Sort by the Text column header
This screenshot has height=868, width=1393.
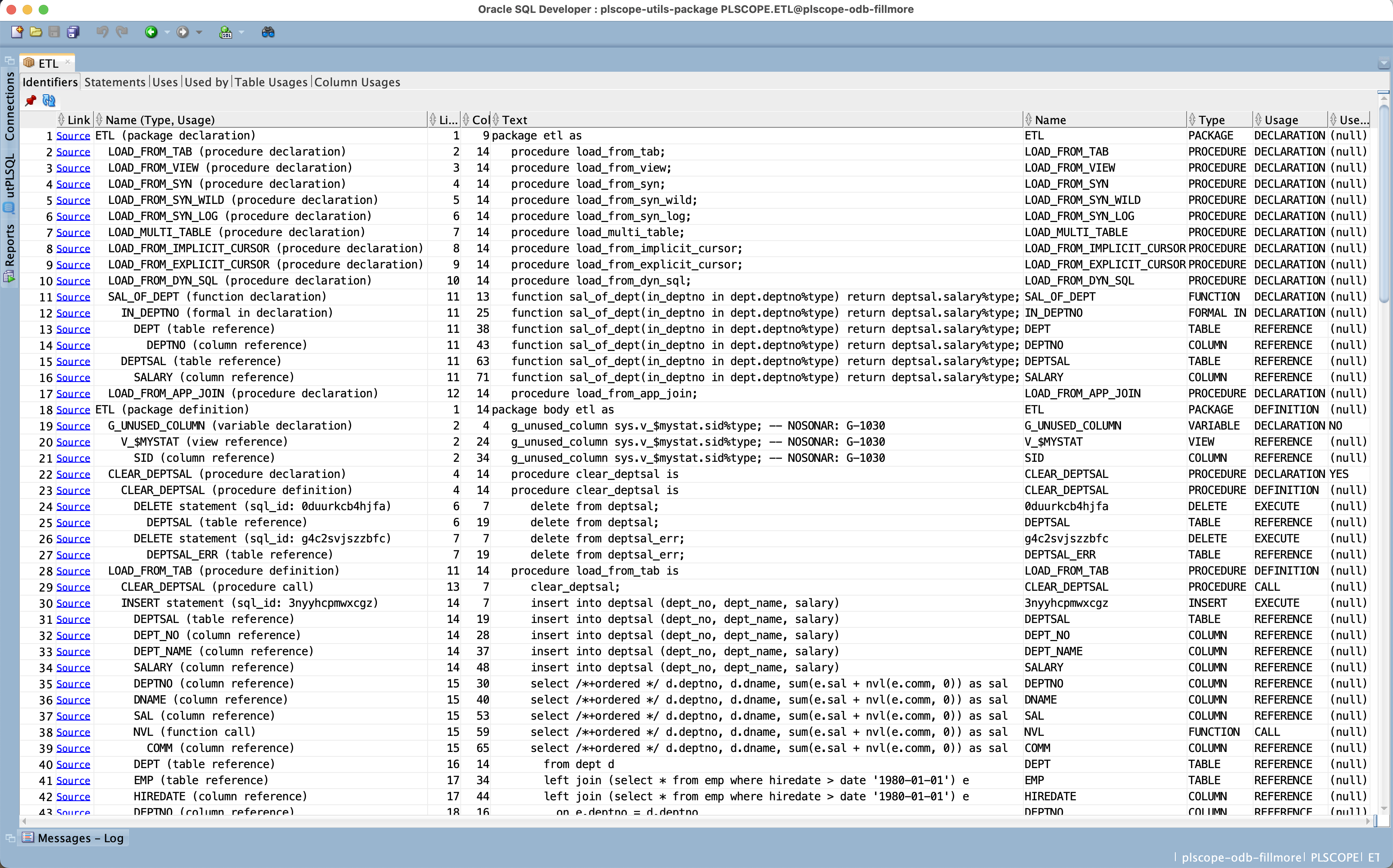coord(757,119)
